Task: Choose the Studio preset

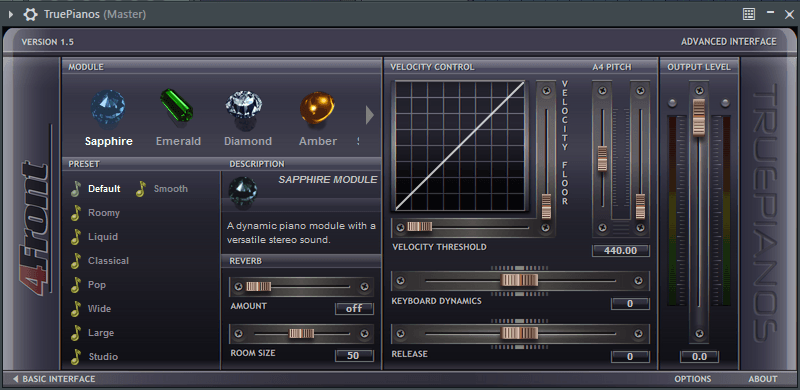Action: click(x=104, y=356)
